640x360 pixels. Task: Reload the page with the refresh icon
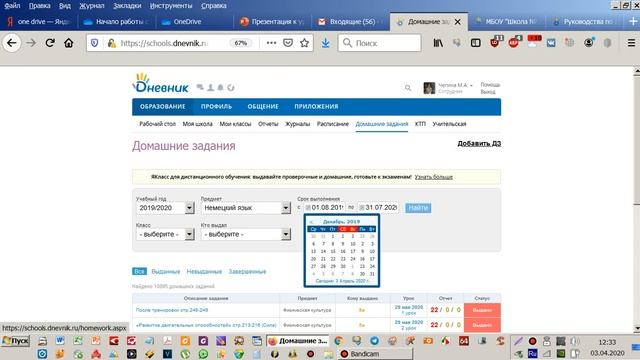50,43
